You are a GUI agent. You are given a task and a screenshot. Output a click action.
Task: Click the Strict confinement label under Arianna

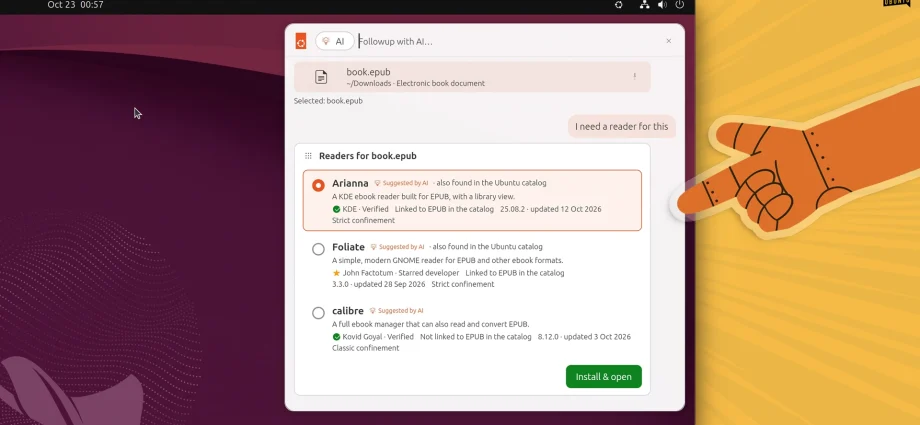[363, 221]
